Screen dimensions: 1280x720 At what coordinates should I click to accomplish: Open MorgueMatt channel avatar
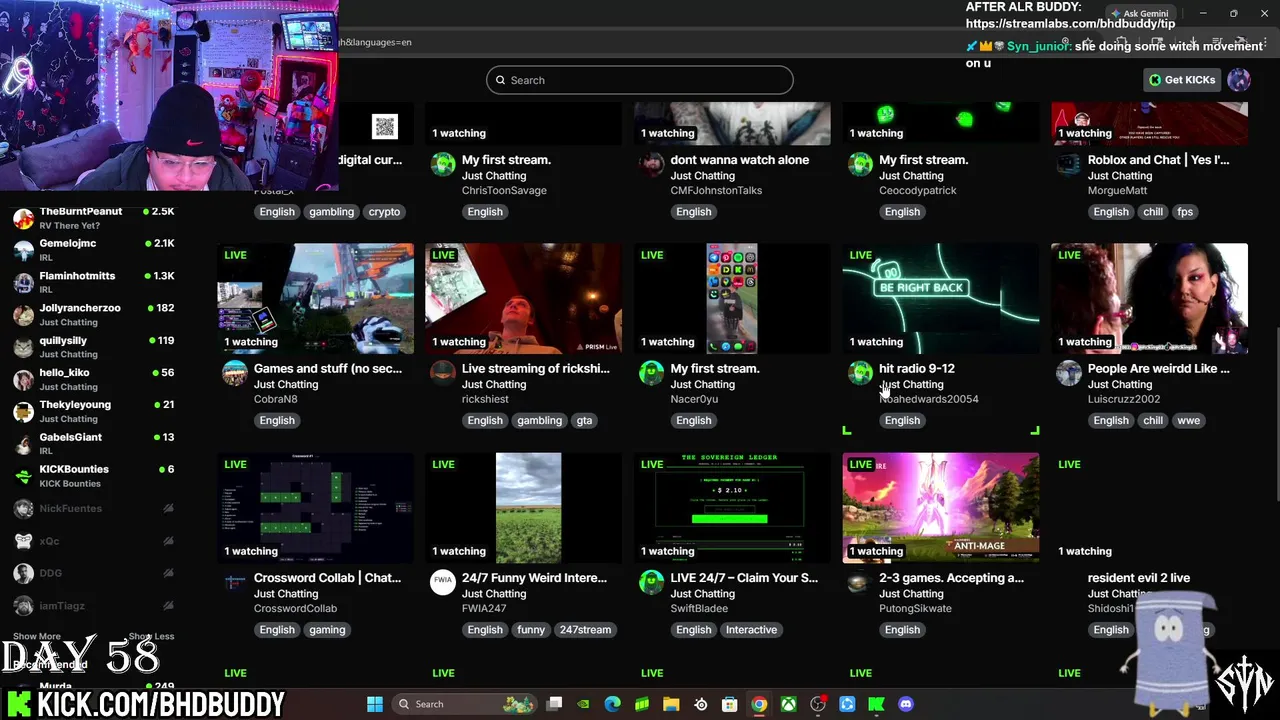(x=1069, y=165)
